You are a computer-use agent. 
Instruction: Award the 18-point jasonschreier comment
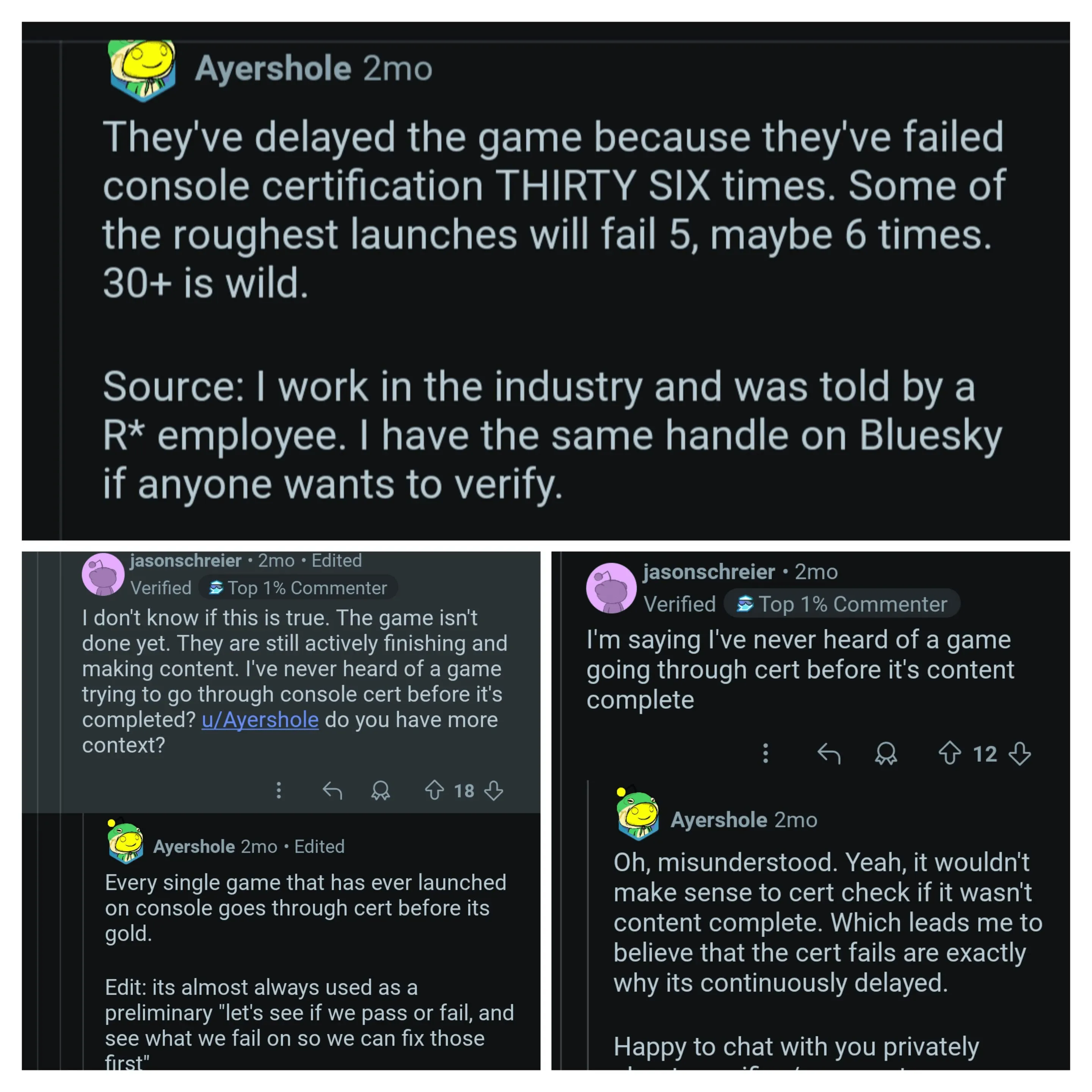coord(380,790)
